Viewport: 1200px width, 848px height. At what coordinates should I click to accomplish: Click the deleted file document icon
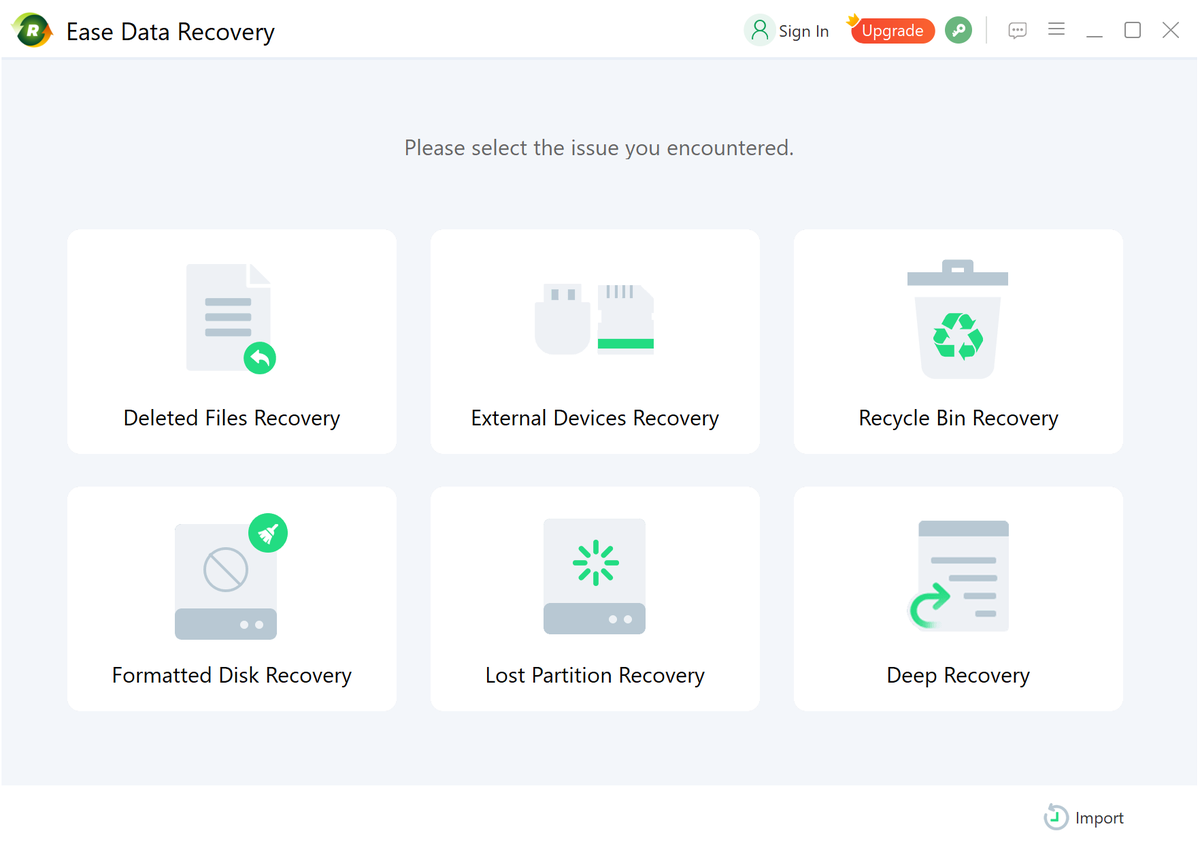(x=231, y=318)
